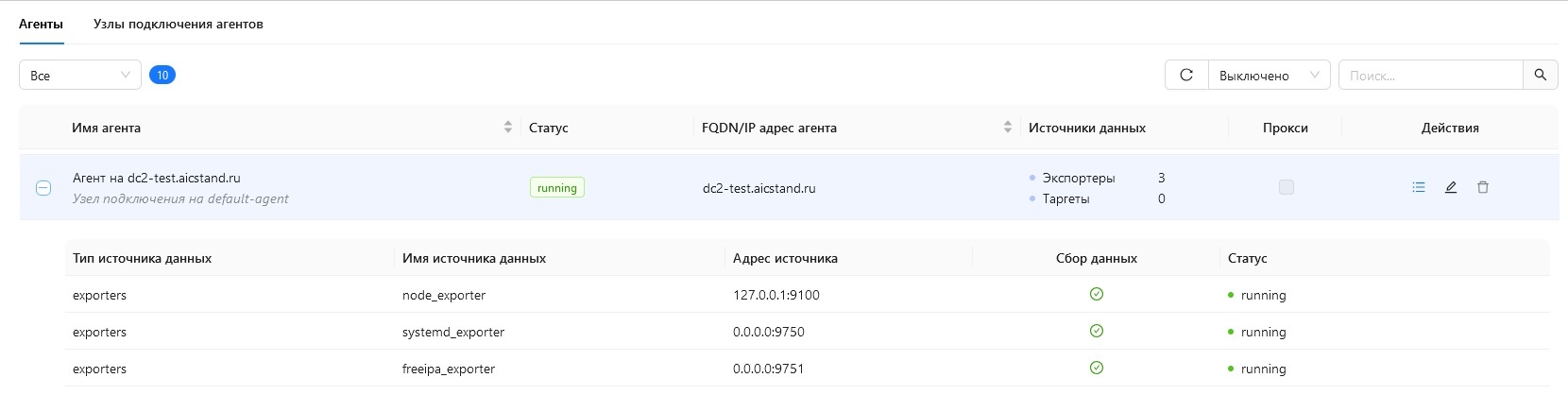Screen dimensions: 1568x395
Task: Sort by Имя агента column
Action: coord(507,128)
